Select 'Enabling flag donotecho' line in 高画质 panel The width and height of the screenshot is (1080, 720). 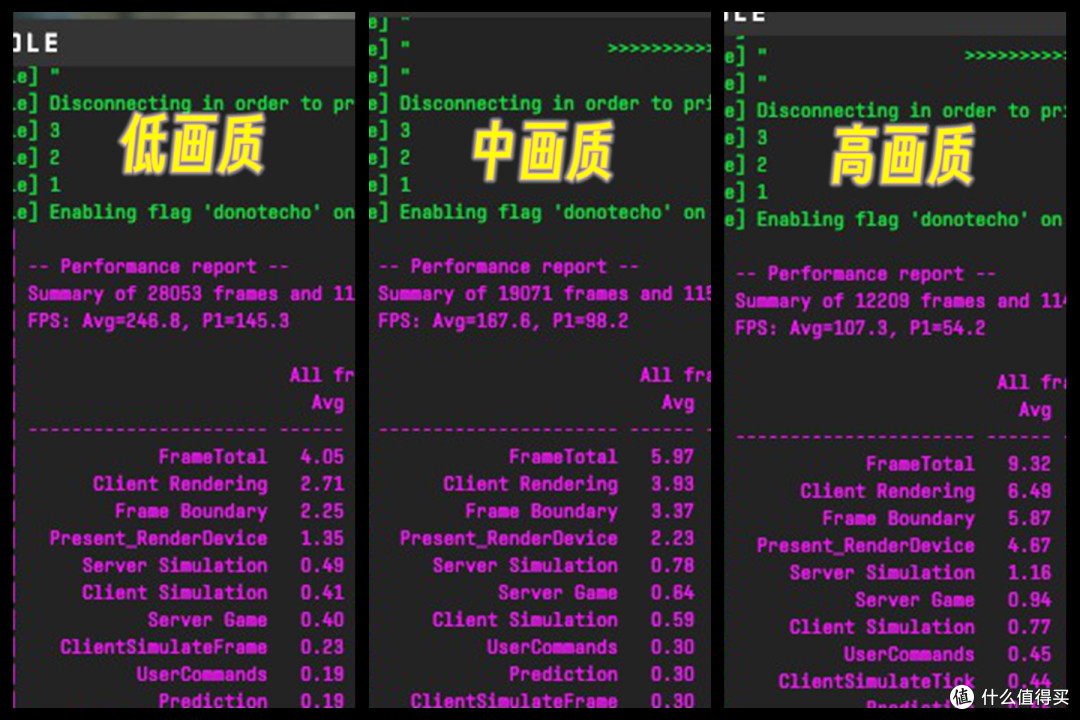(x=911, y=220)
